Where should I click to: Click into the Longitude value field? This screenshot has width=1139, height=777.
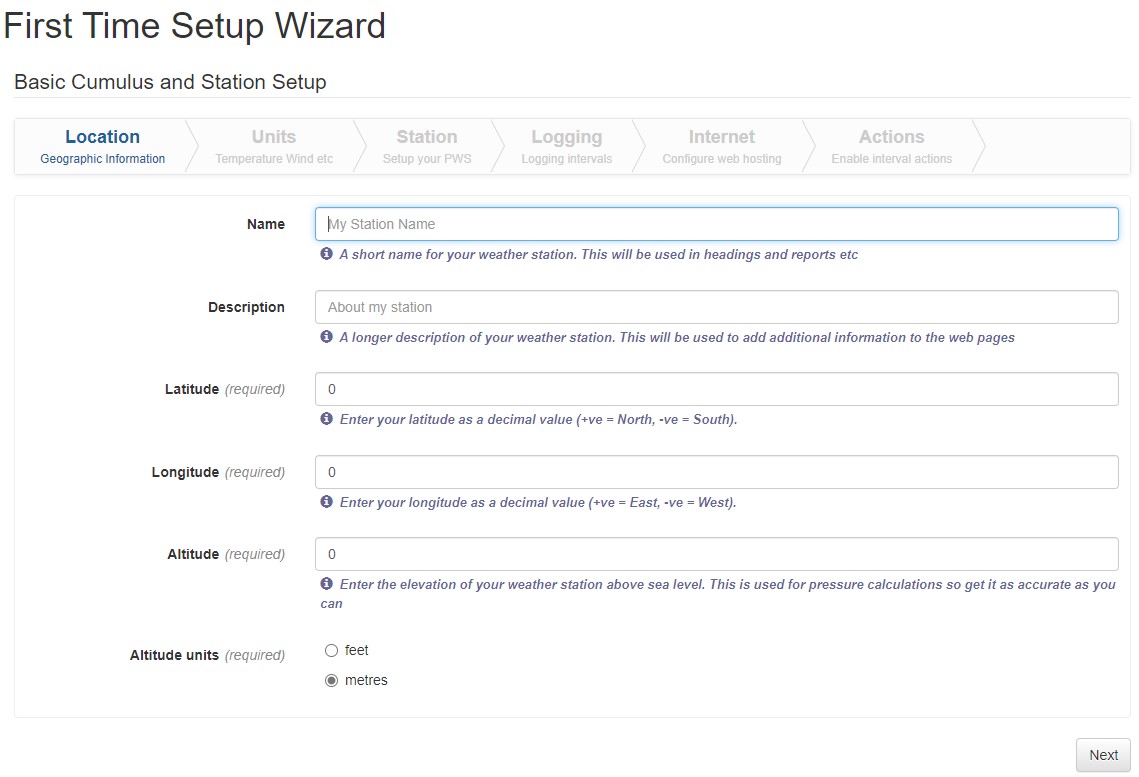(716, 472)
